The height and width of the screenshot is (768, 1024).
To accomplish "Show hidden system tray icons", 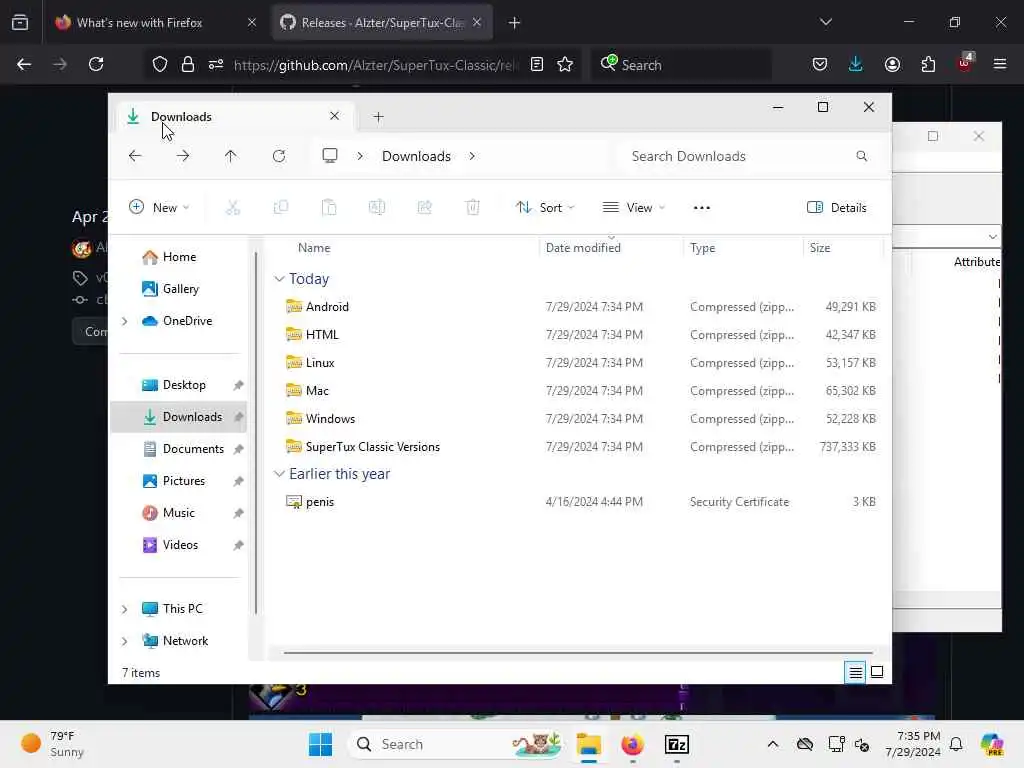I will coord(773,744).
